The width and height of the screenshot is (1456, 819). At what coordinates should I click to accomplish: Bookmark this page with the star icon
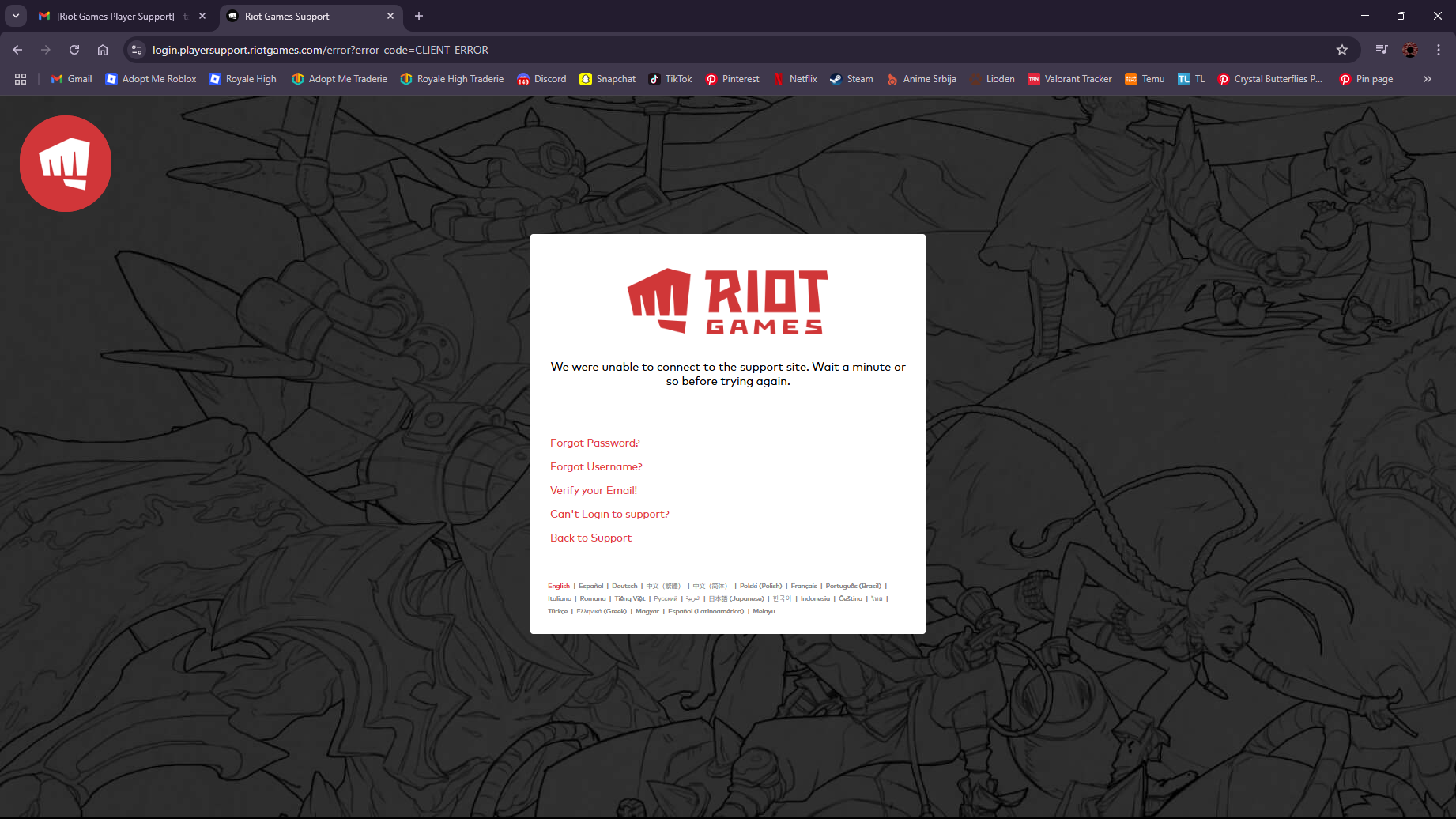coord(1342,50)
